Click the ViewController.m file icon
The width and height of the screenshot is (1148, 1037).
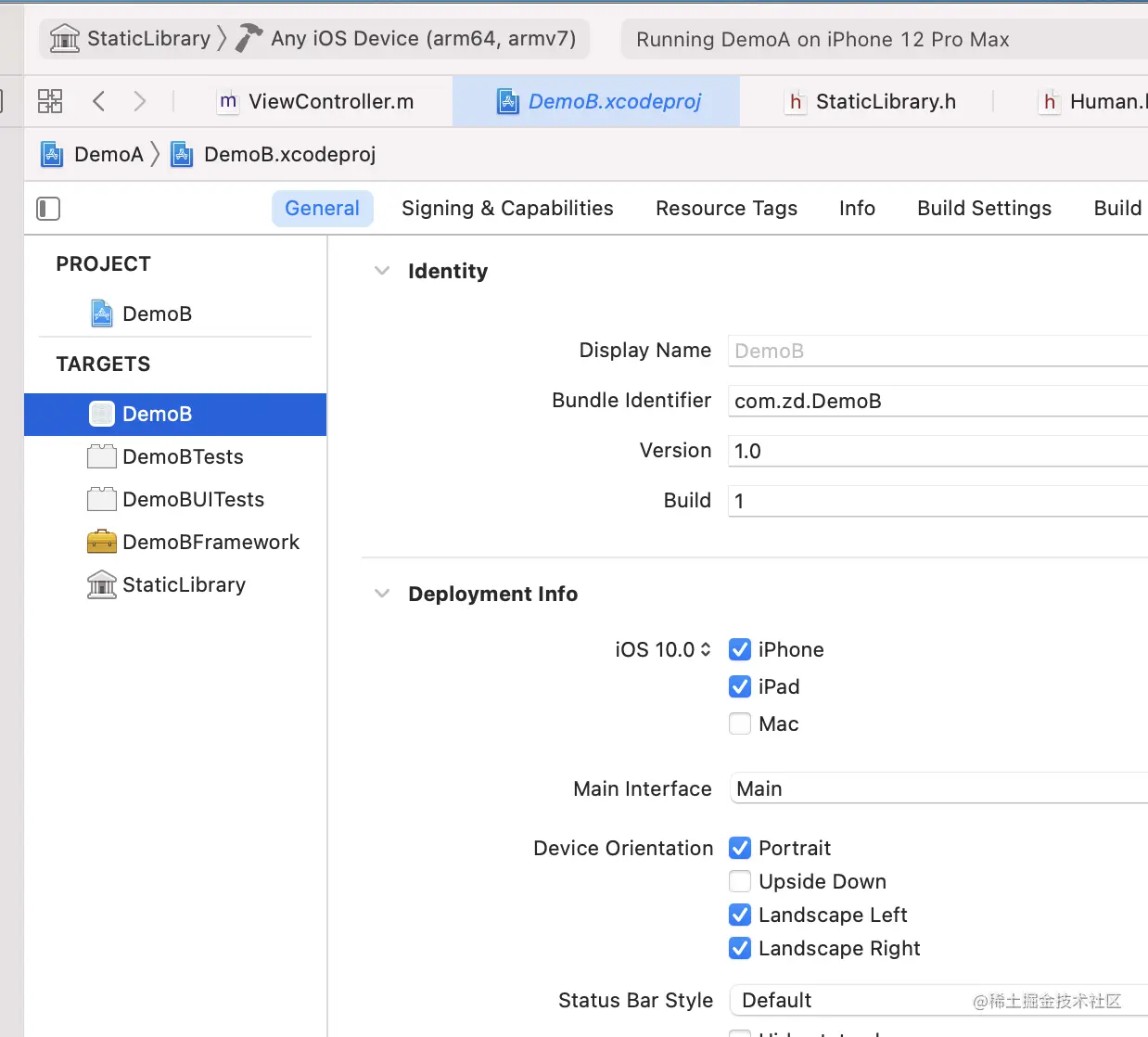[228, 101]
